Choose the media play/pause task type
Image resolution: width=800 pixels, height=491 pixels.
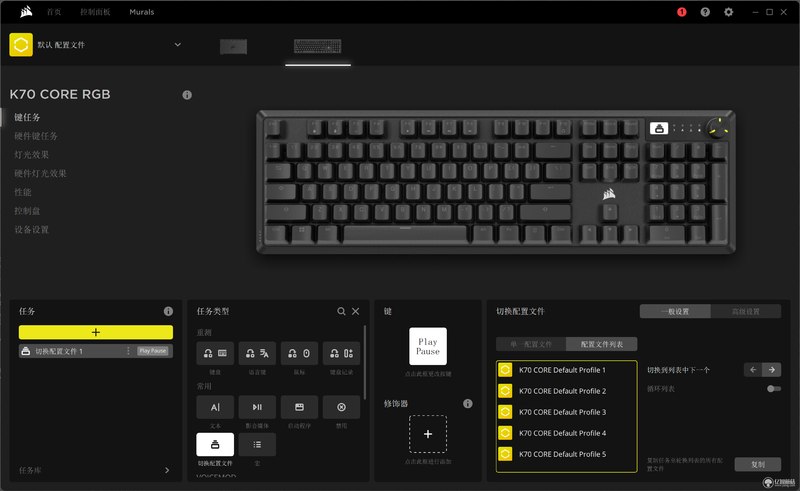tap(257, 407)
